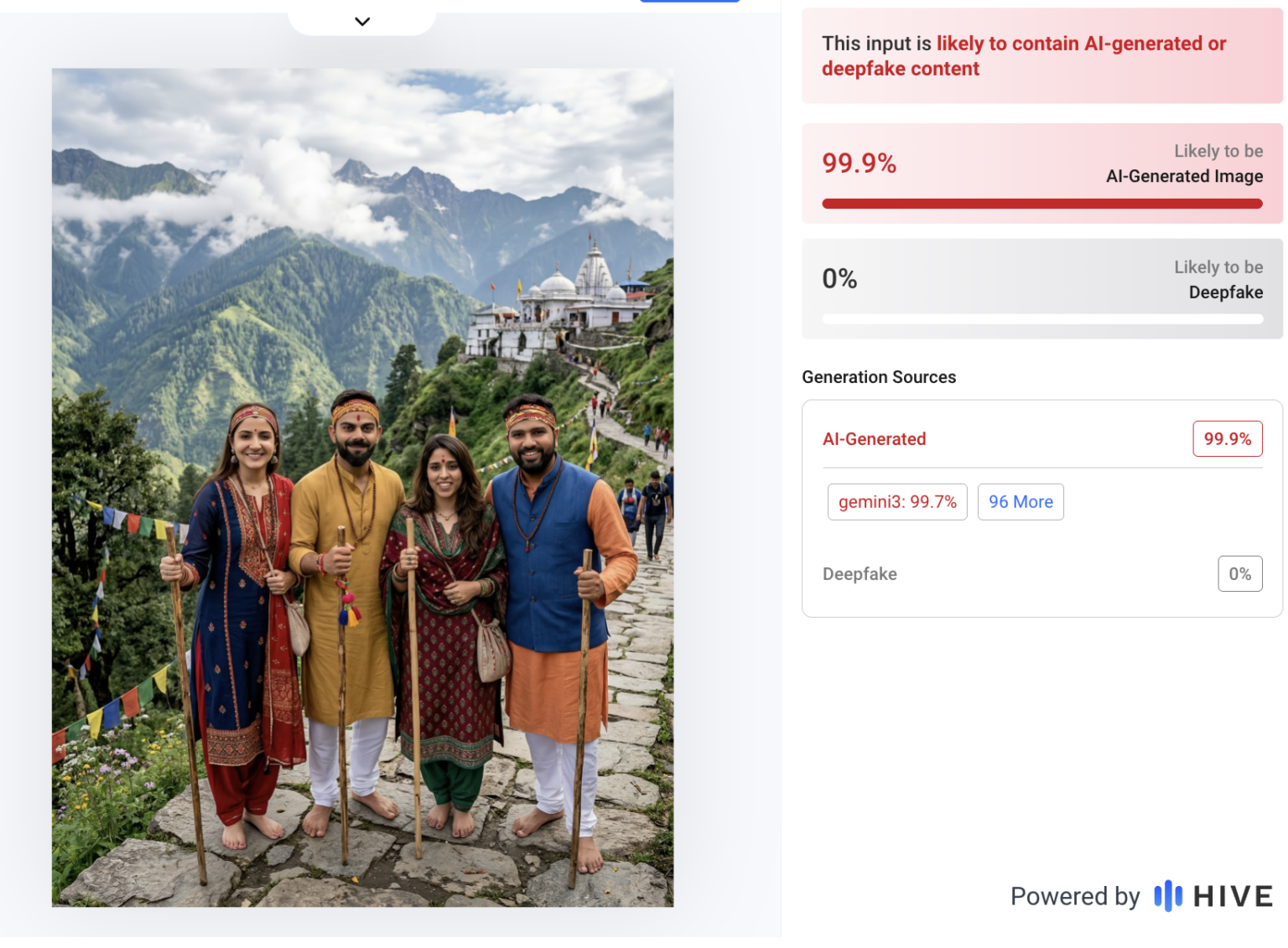Click the Deepfake label in sources row
The width and height of the screenshot is (1288, 948).
pyautogui.click(x=860, y=574)
